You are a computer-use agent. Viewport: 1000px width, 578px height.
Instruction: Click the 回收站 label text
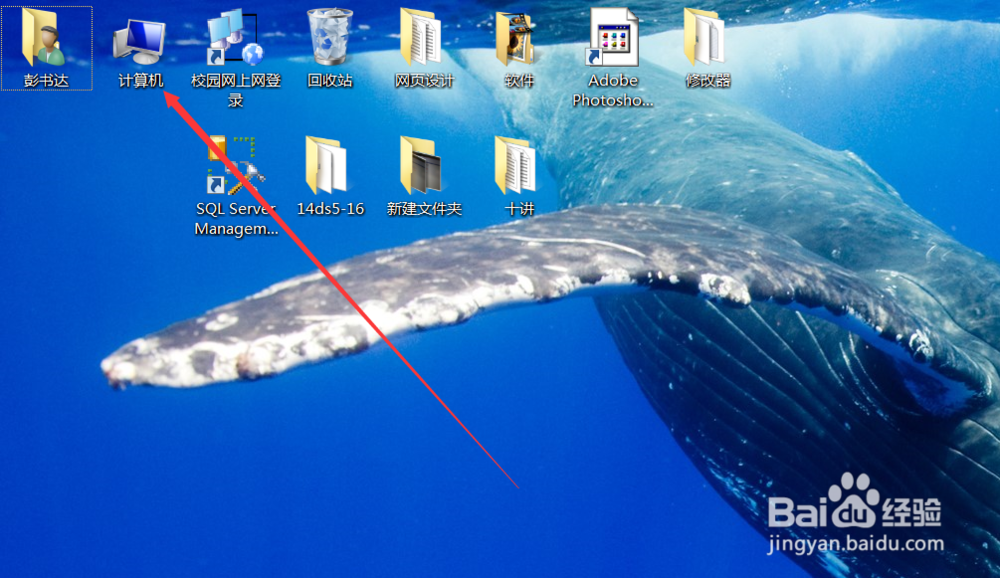pyautogui.click(x=330, y=80)
